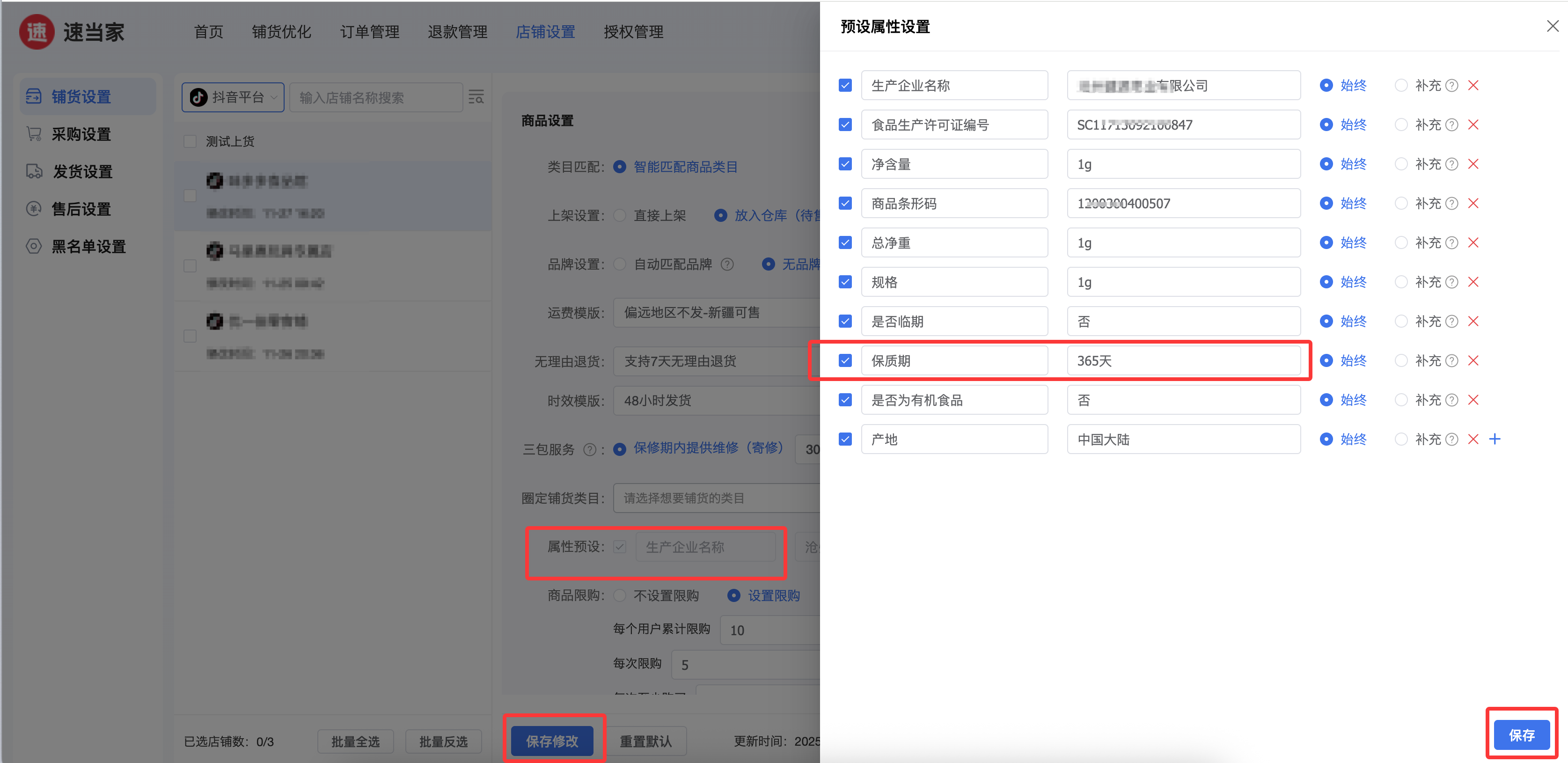Open 采购设置 in the sidebar
Image resolution: width=1568 pixels, height=763 pixels.
pyautogui.click(x=81, y=134)
